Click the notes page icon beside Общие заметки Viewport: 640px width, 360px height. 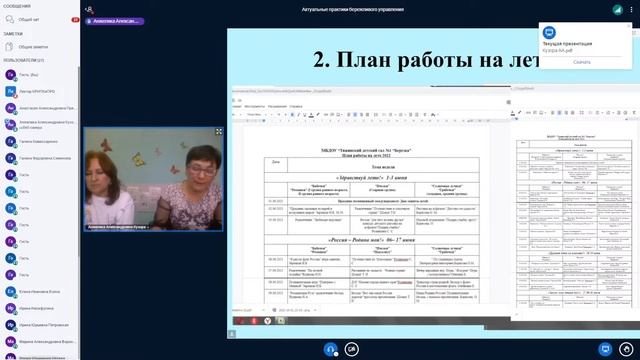tap(9, 47)
